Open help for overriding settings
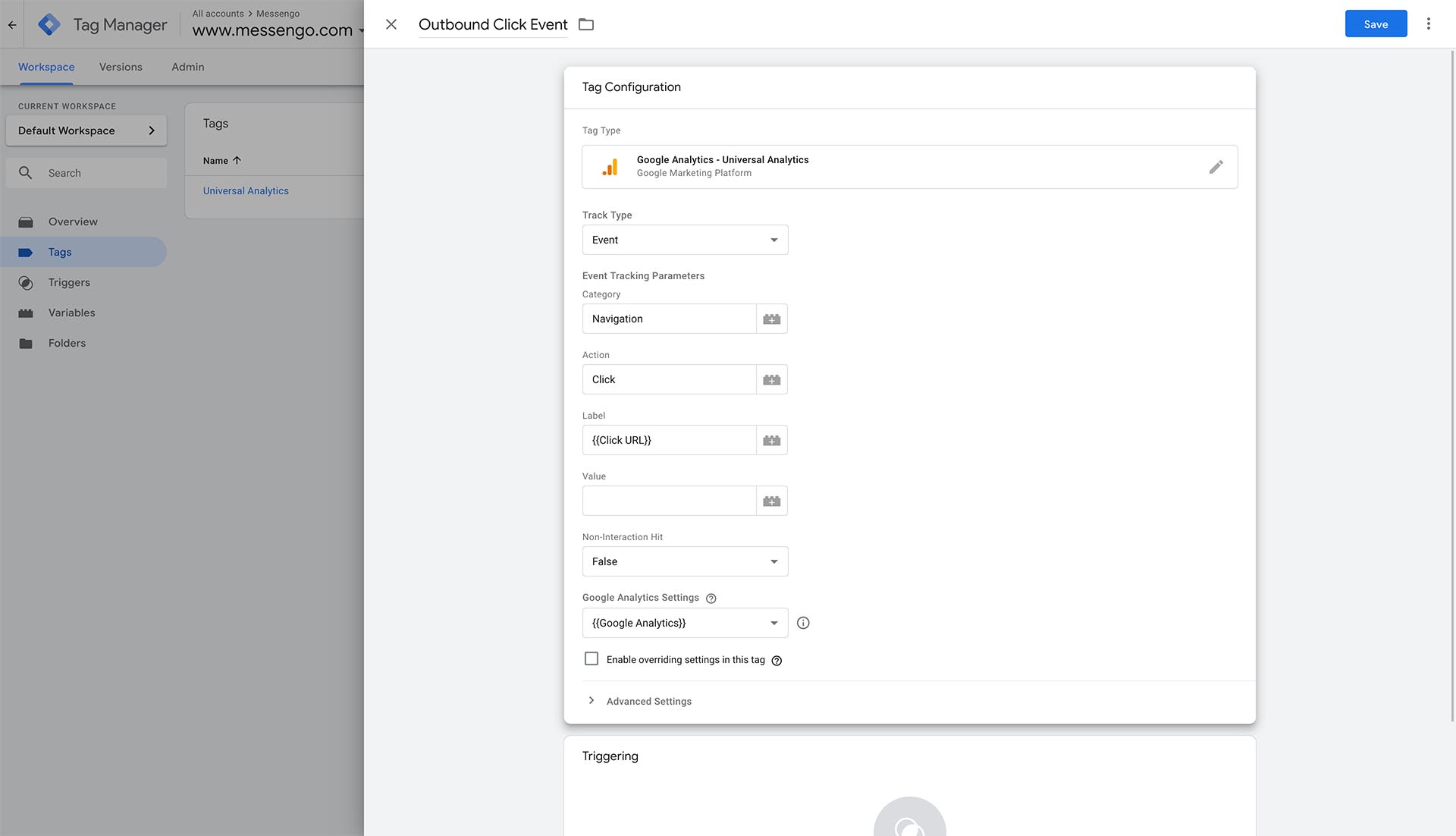 777,661
